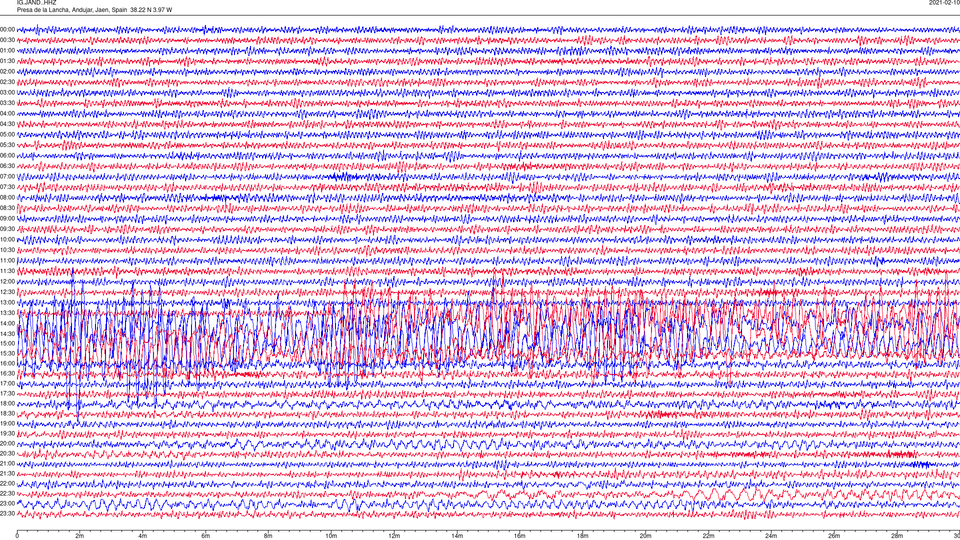Select the 18:00 trace time label
Viewport: 960px width, 540px height.
pyautogui.click(x=7, y=403)
